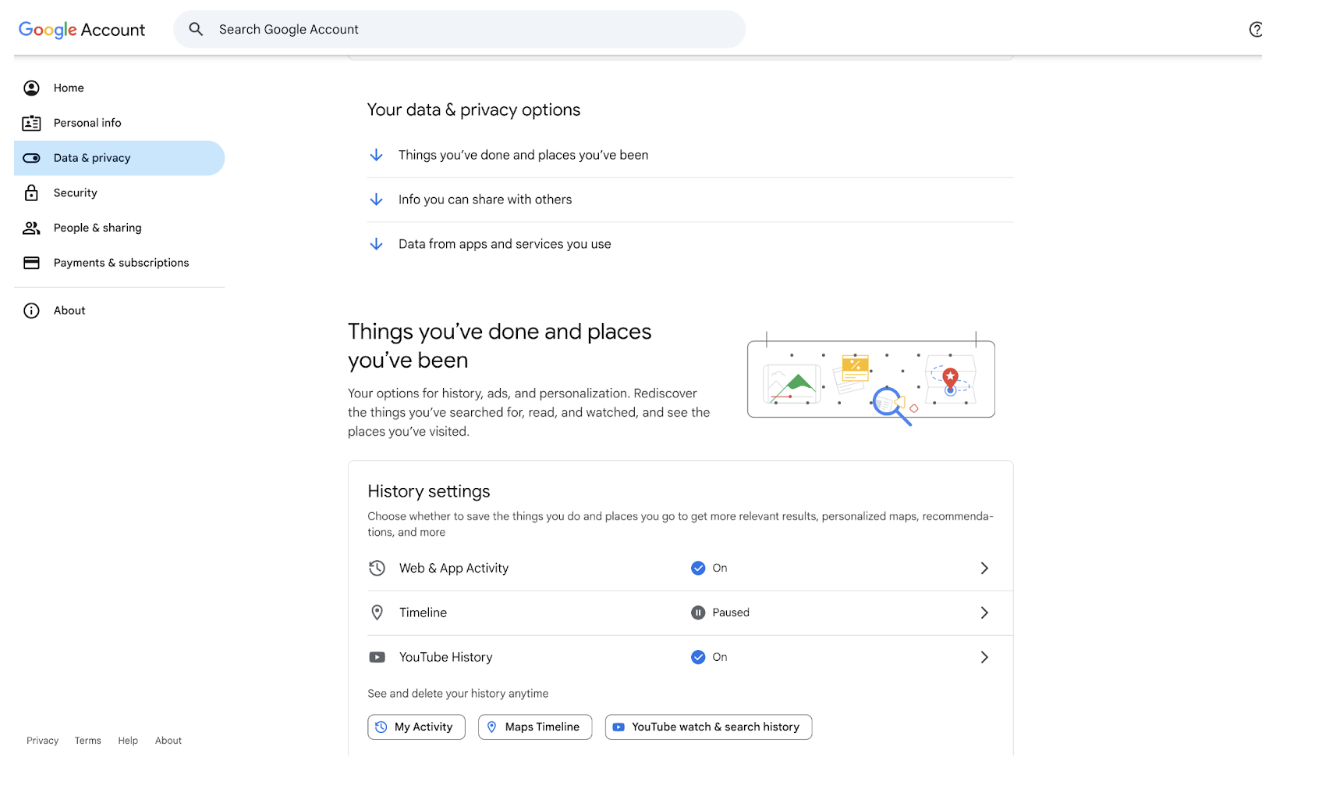The image size is (1334, 806).
Task: Click the help question mark icon
Action: [1255, 30]
